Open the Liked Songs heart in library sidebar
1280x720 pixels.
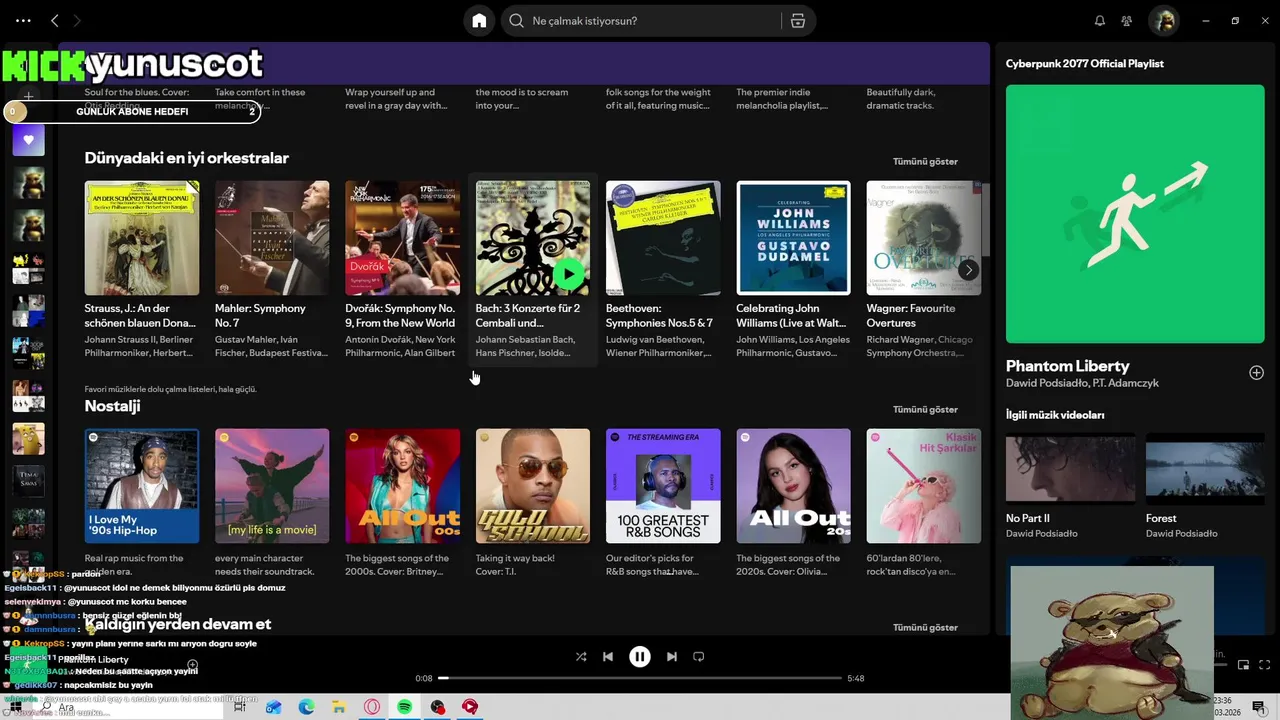28,140
